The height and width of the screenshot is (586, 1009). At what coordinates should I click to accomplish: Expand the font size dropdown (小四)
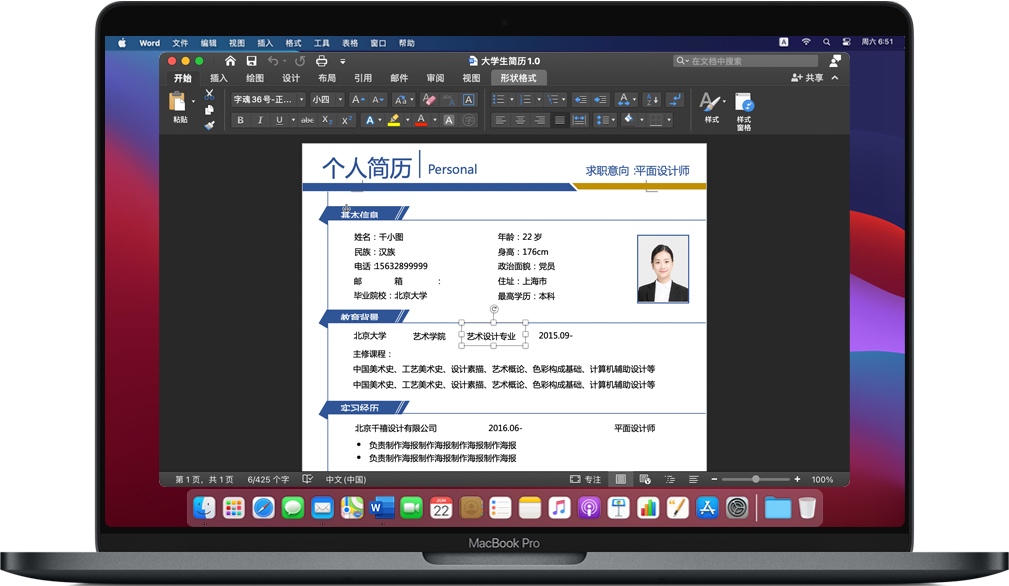coord(339,100)
